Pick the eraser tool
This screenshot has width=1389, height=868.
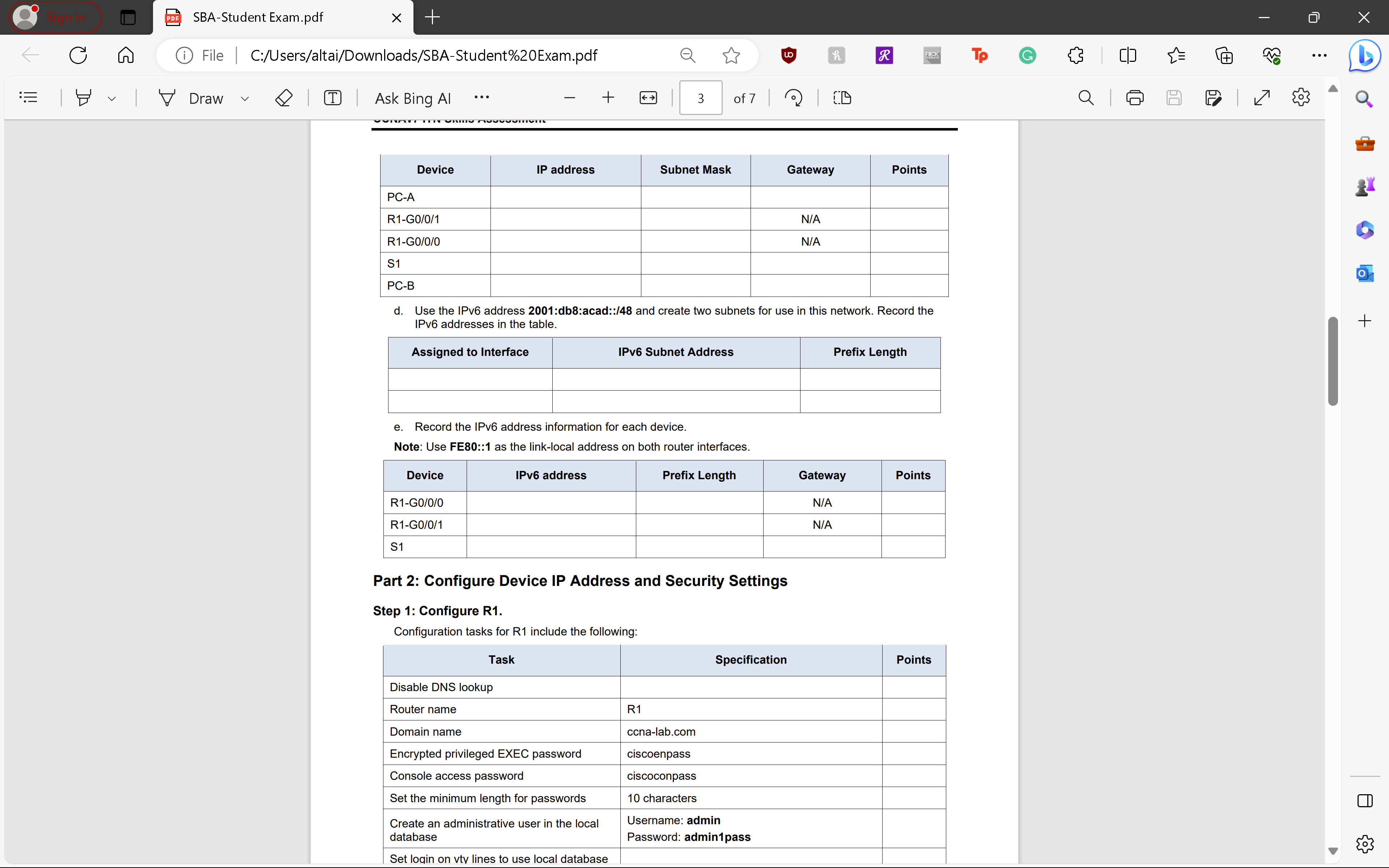(284, 98)
